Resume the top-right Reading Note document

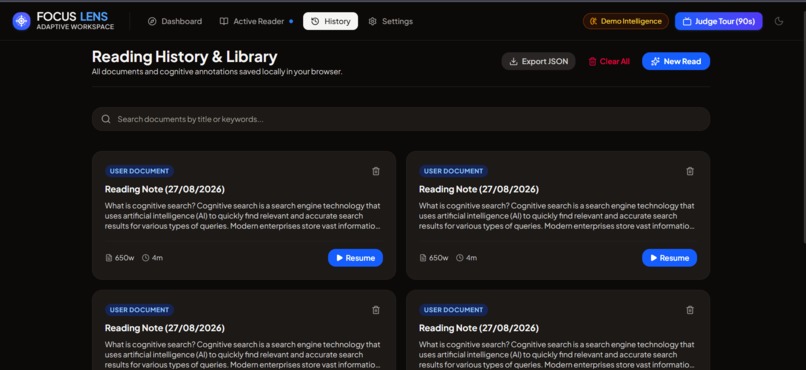[x=669, y=258]
